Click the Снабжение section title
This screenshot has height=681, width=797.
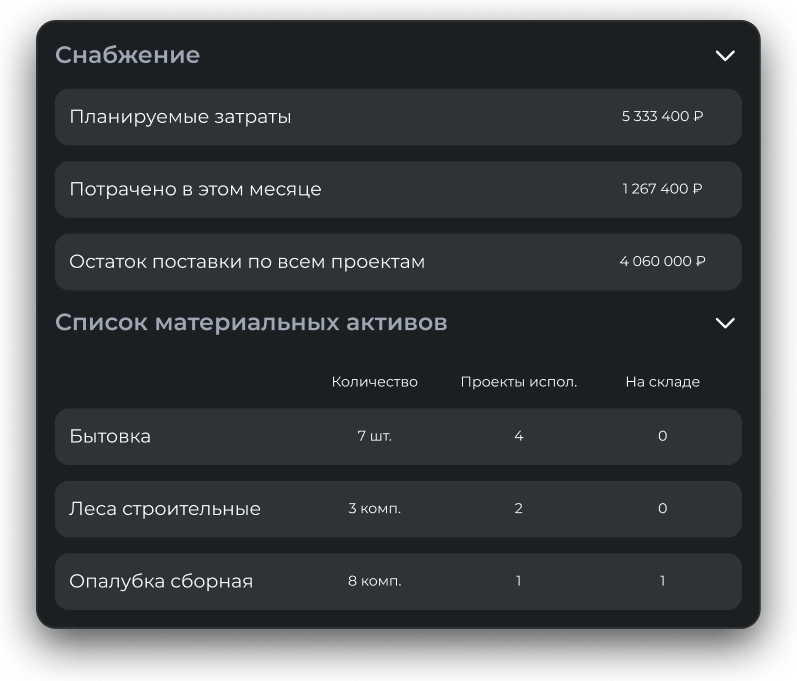pyautogui.click(x=127, y=55)
